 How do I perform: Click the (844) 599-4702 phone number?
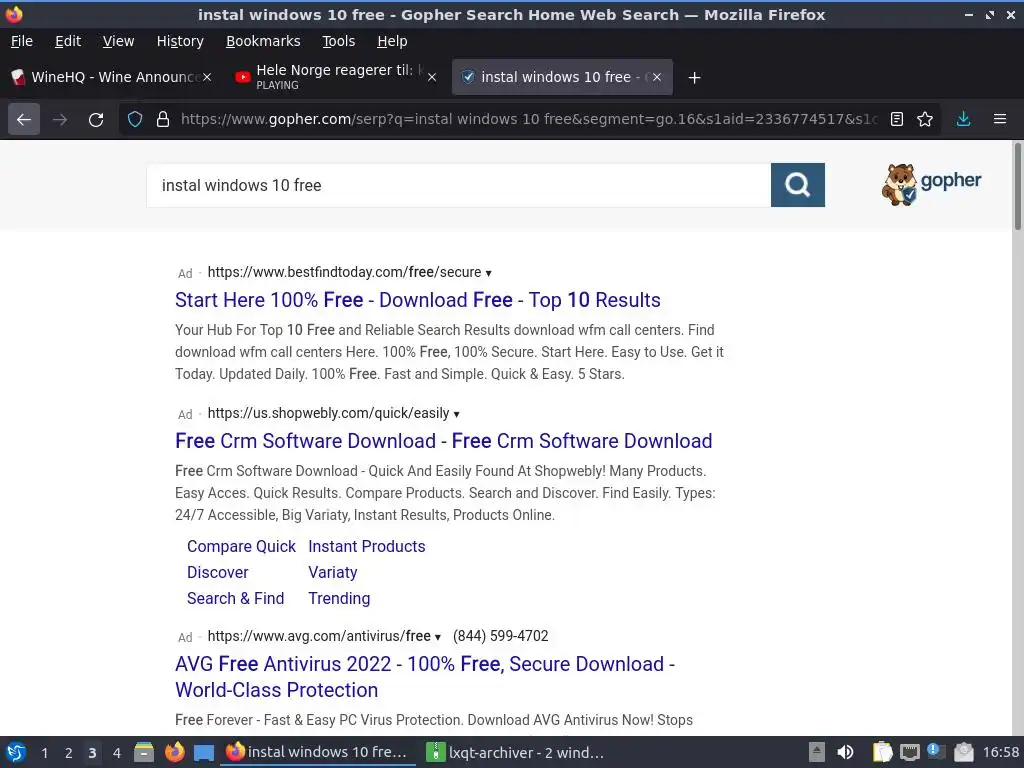[500, 636]
